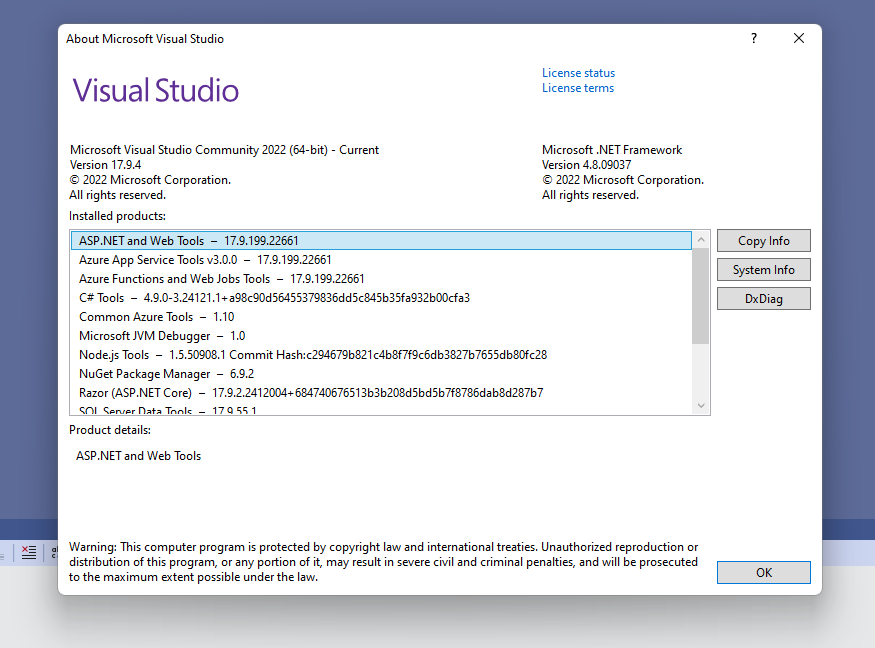Click the red X lines icon in background toolbar
This screenshot has width=875, height=648.
pos(28,553)
